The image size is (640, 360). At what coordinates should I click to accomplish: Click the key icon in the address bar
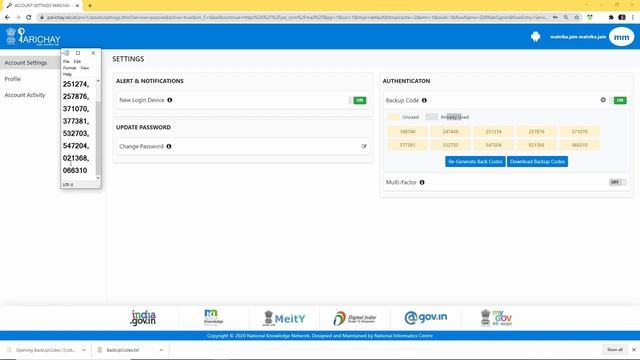(555, 18)
